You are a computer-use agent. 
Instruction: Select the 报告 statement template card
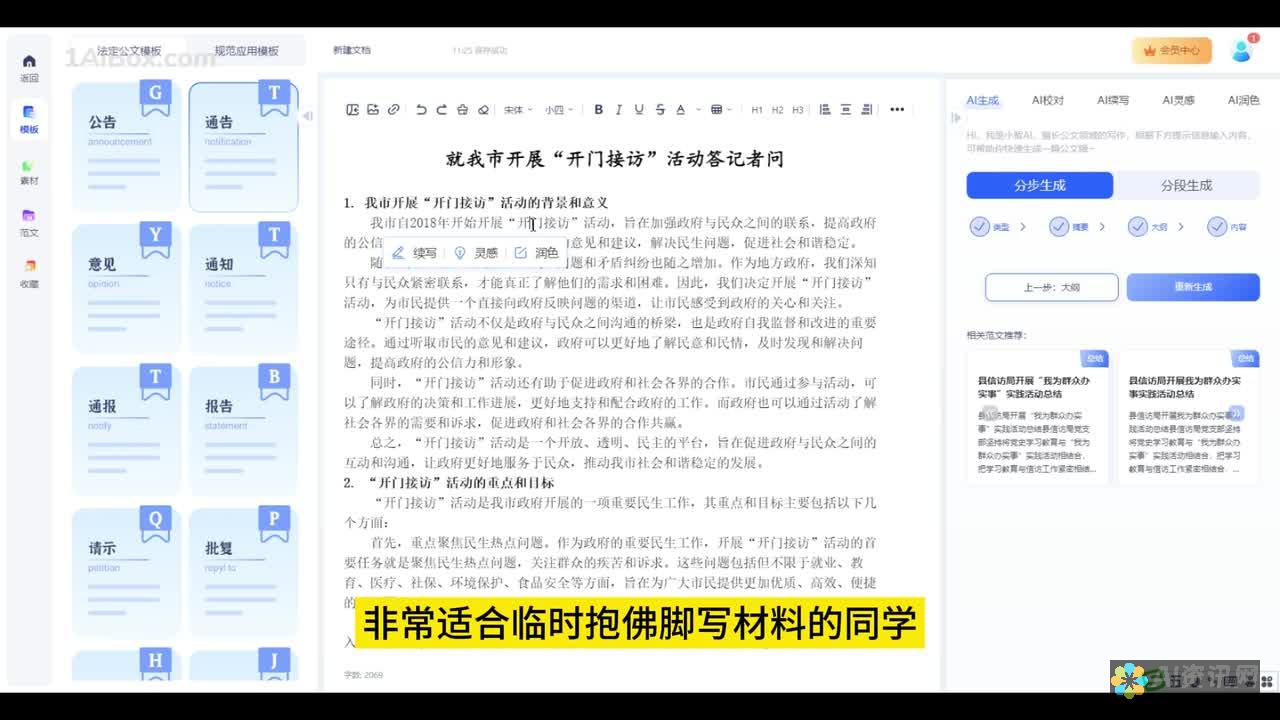click(x=243, y=431)
